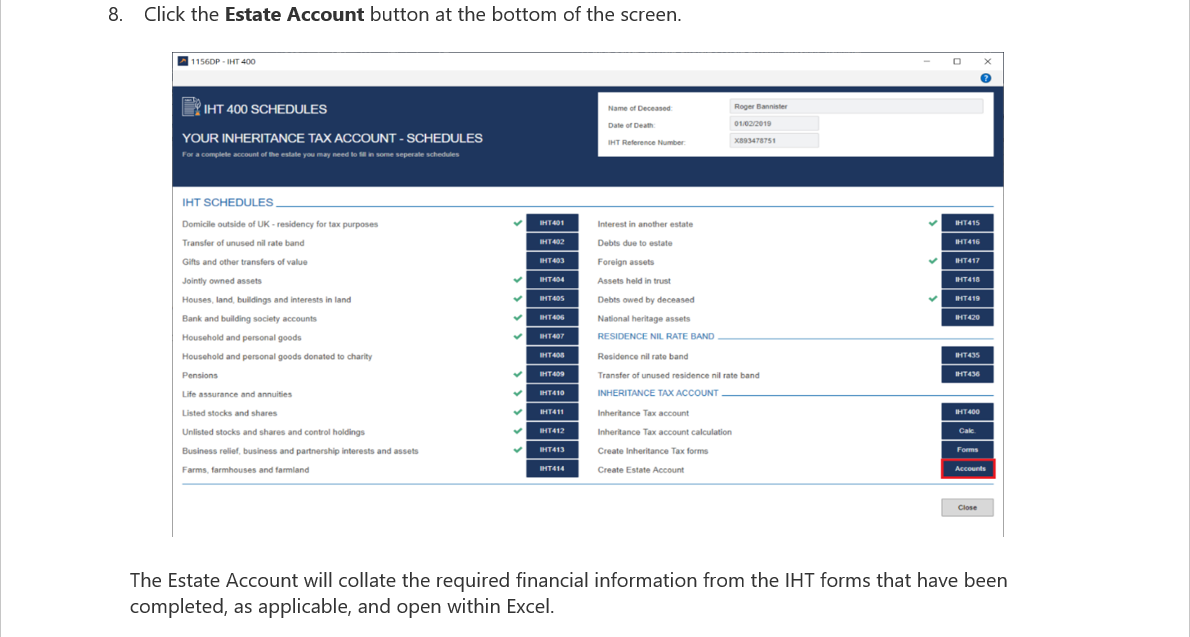Click the Help icon in the top right corner

point(985,78)
